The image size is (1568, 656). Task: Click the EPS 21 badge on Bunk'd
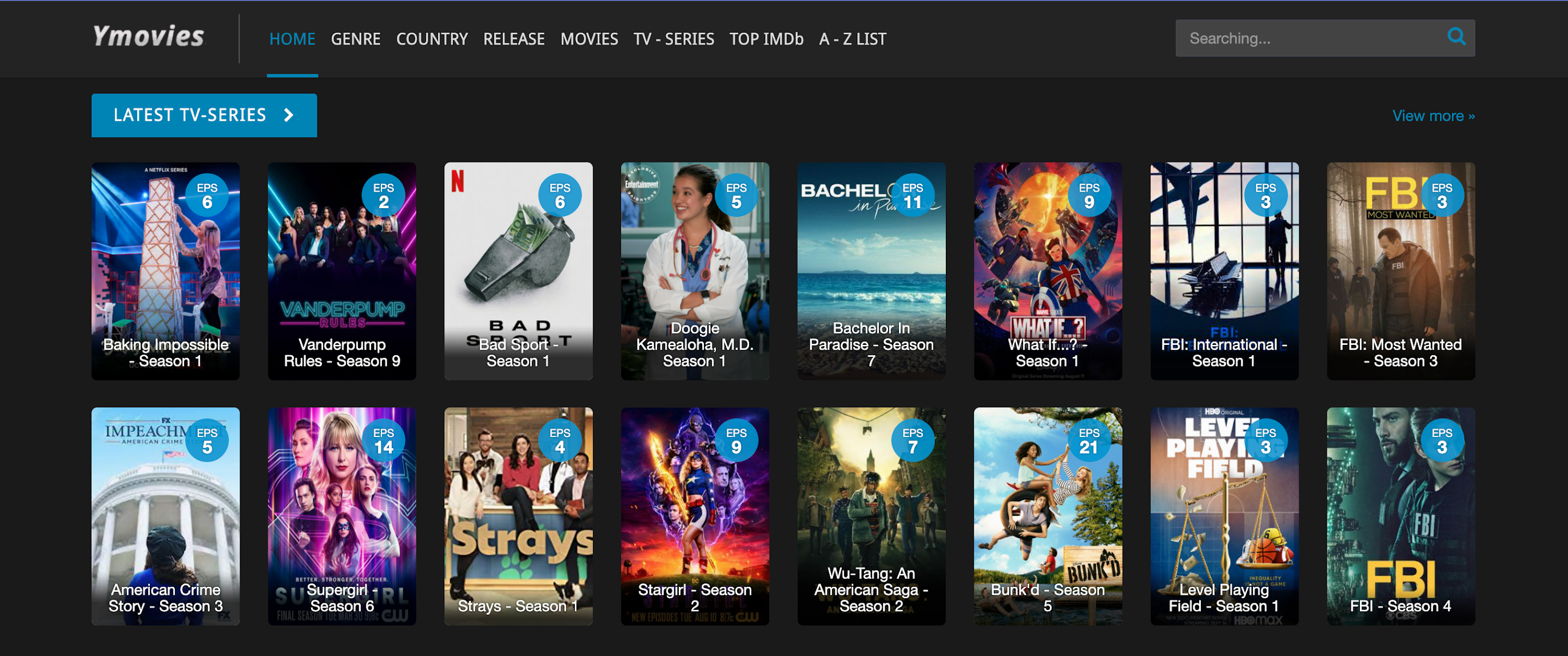coord(1088,440)
